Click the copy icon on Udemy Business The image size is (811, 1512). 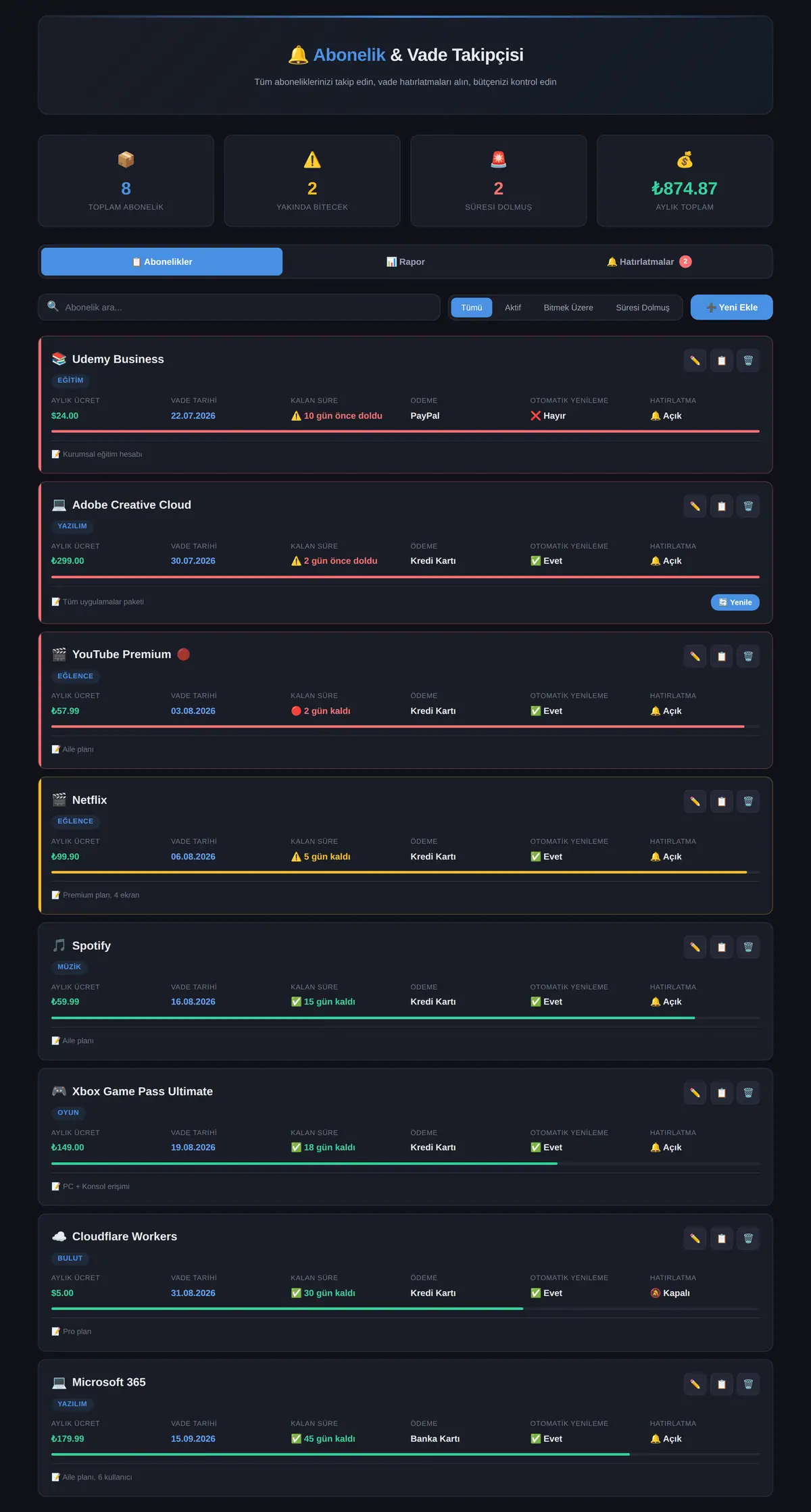click(x=721, y=361)
